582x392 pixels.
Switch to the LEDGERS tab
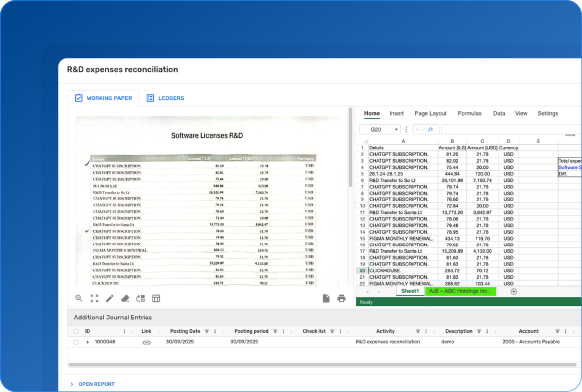(x=166, y=98)
